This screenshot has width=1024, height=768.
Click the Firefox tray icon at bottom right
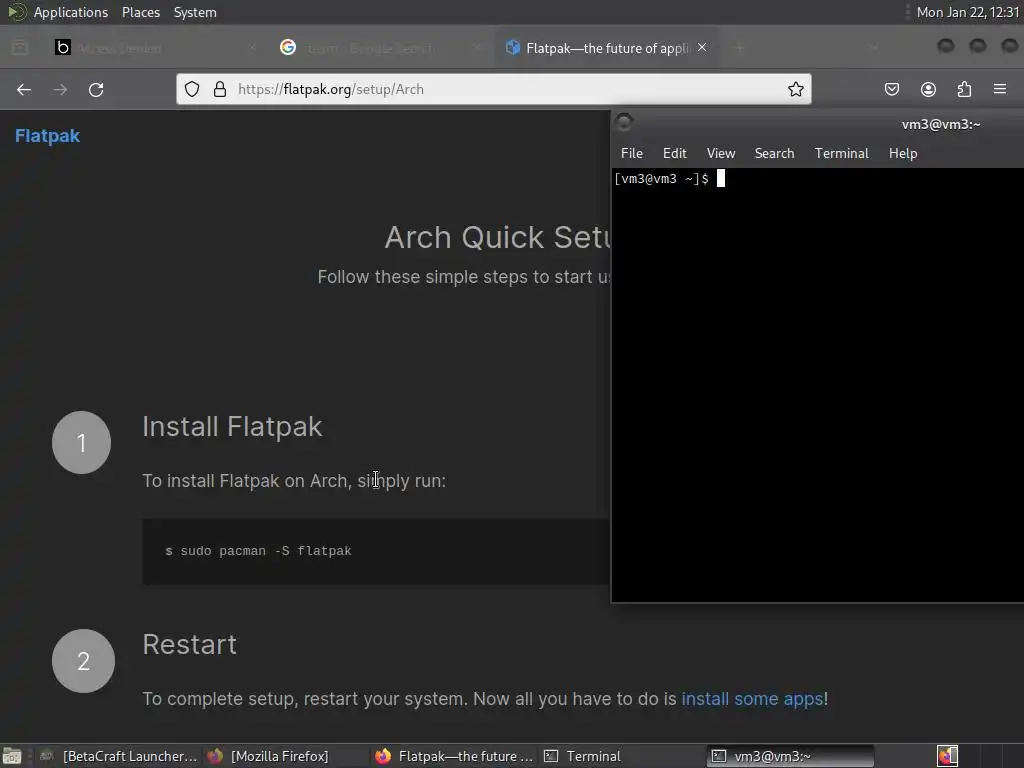(x=948, y=756)
